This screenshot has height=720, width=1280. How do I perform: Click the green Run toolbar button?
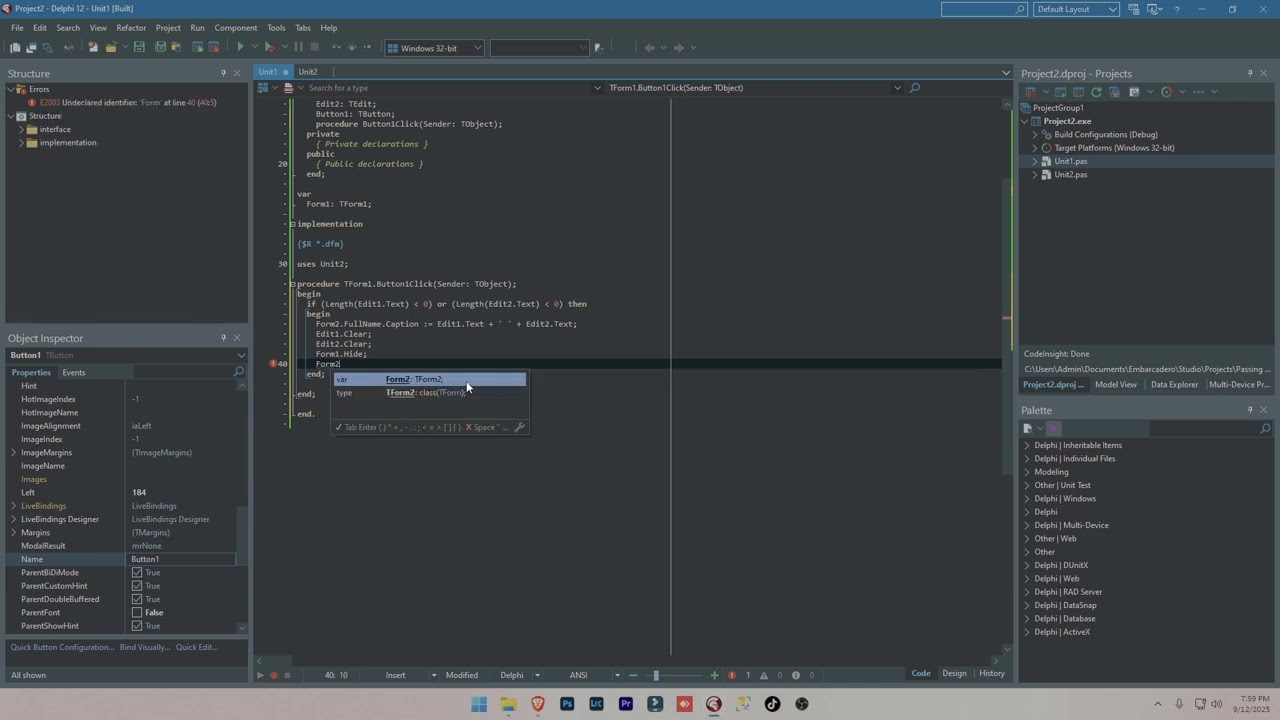pos(240,47)
